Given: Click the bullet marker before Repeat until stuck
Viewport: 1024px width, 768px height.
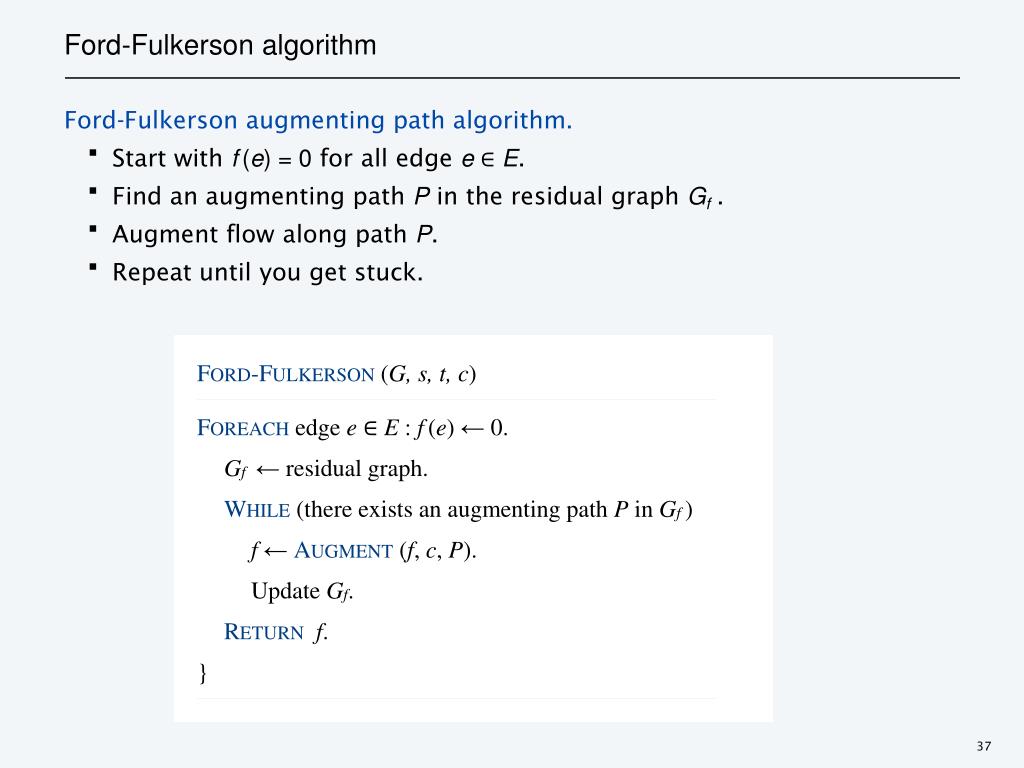Looking at the screenshot, I should click(x=93, y=267).
